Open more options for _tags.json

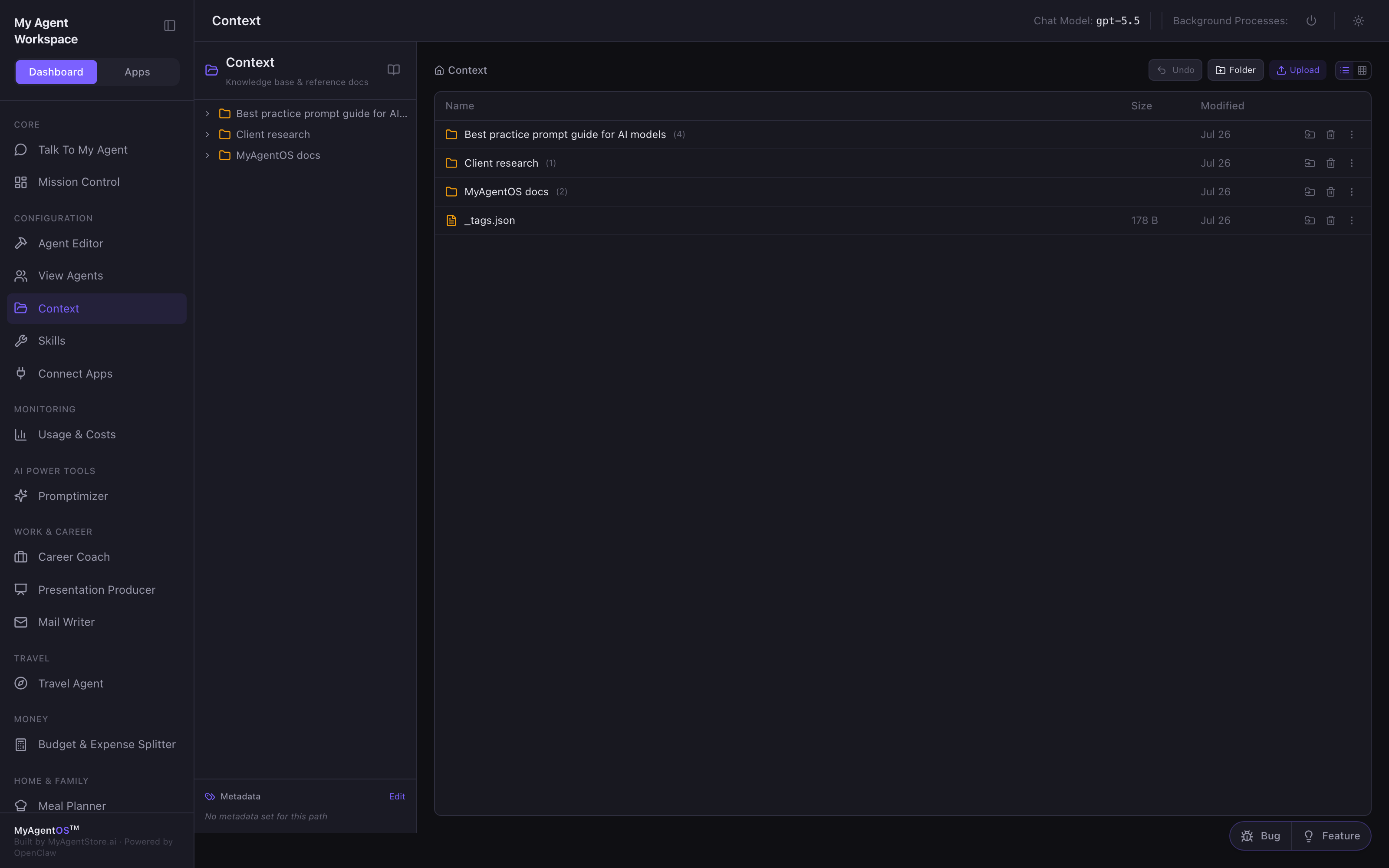click(x=1352, y=220)
